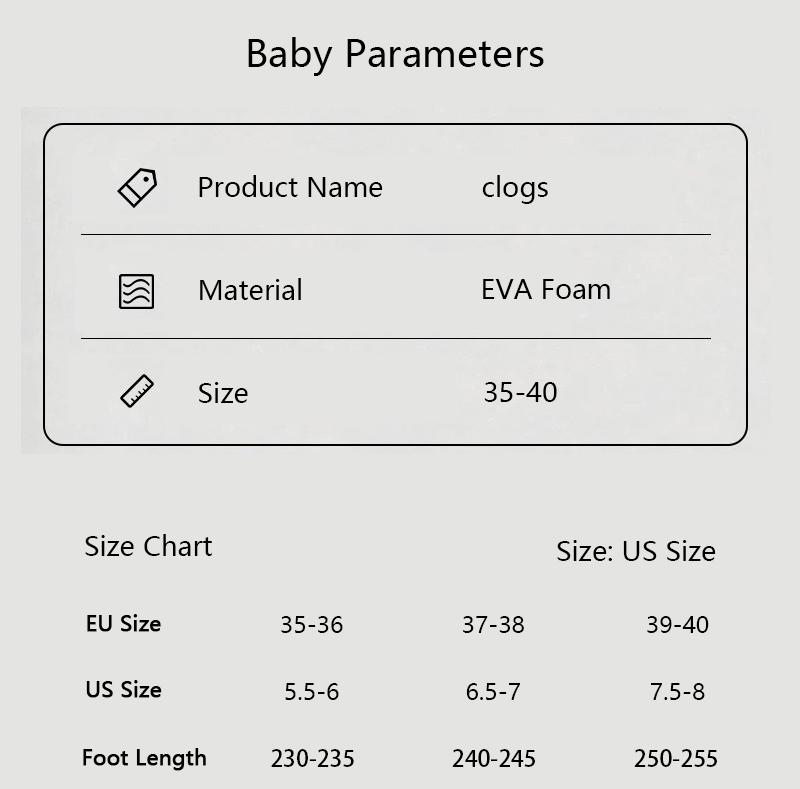
Task: Select the Product Name label
Action: (x=290, y=188)
